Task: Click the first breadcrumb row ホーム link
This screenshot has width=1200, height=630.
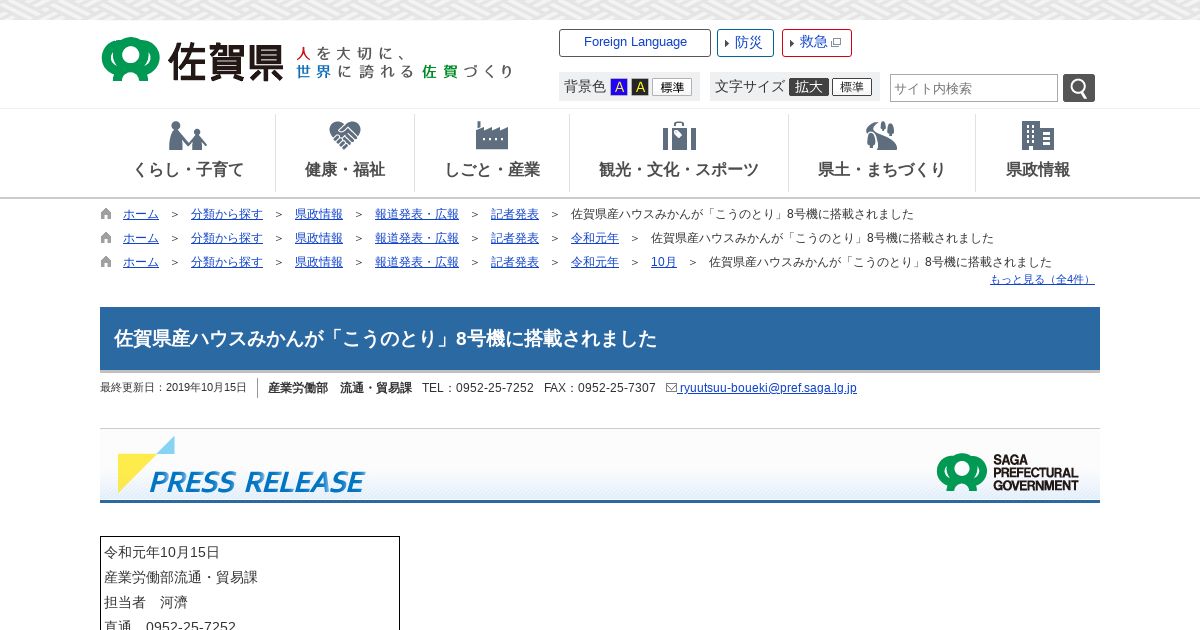Action: 141,214
